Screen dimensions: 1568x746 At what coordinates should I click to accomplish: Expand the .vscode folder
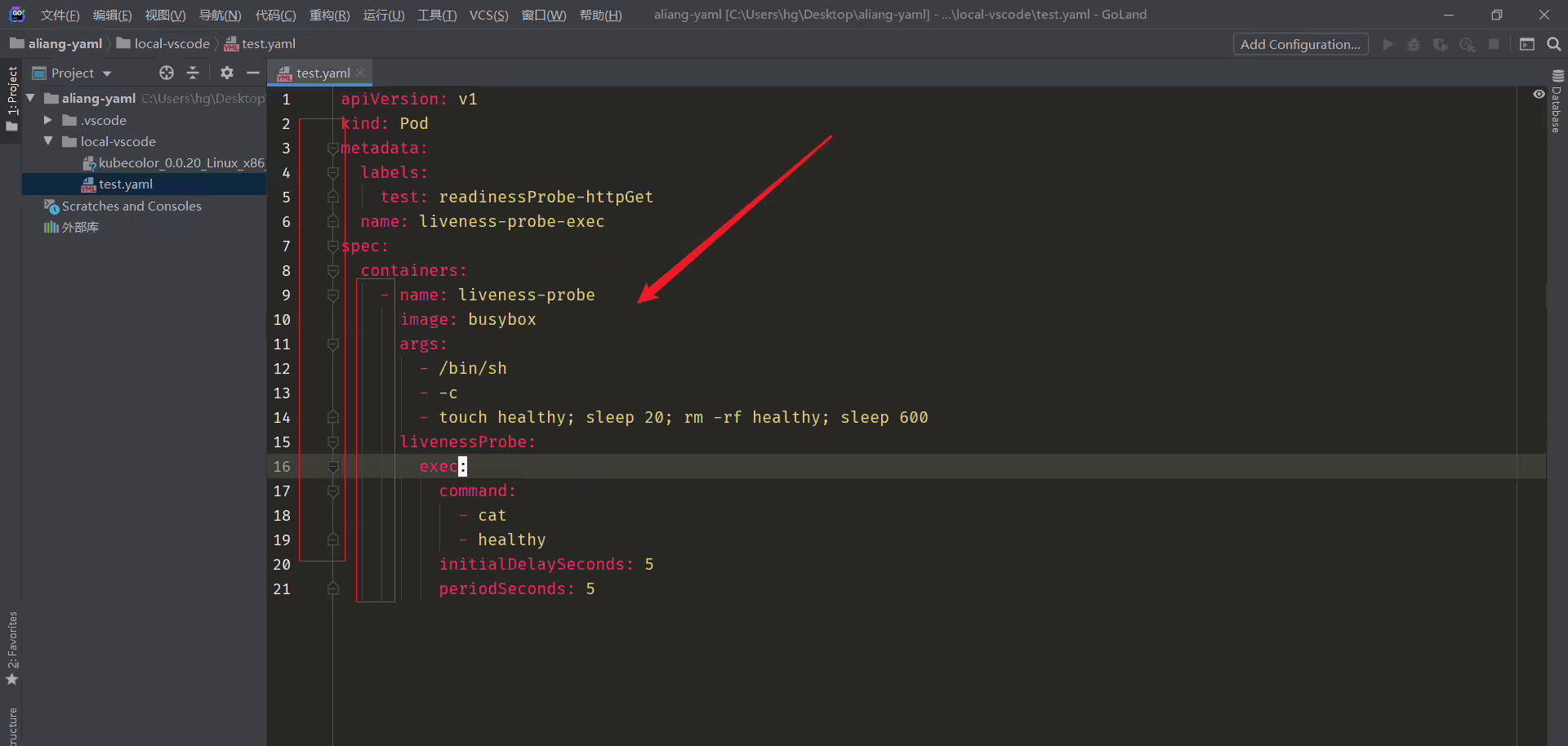[47, 120]
